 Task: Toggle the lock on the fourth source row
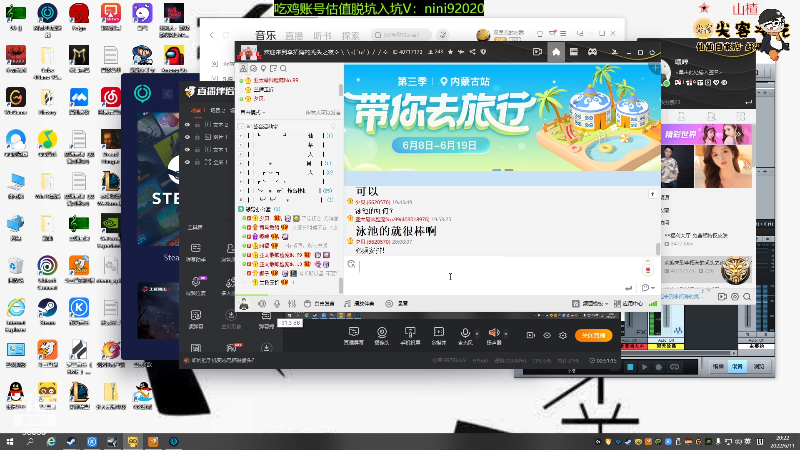click(x=197, y=162)
